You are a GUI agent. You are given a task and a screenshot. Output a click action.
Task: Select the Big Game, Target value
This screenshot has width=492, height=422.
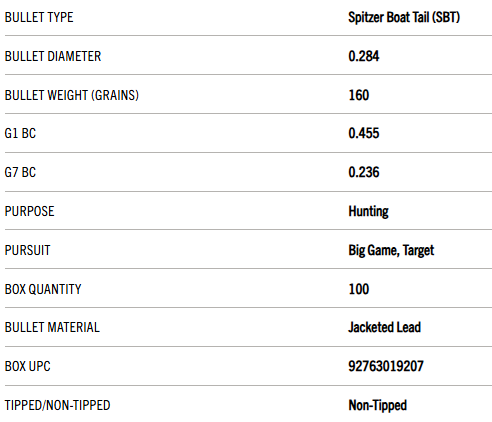391,251
